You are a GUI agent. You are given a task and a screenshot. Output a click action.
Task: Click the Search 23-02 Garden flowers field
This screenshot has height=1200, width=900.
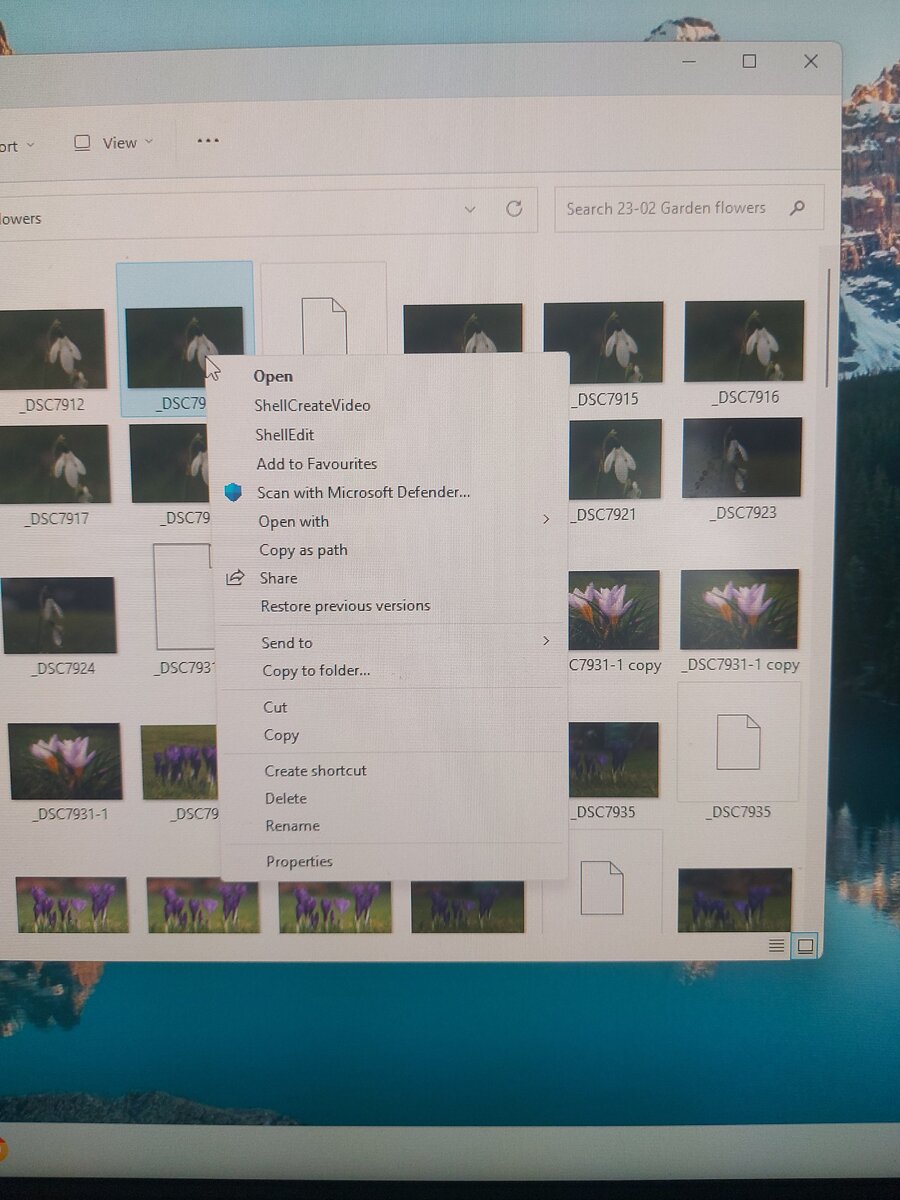click(x=689, y=208)
